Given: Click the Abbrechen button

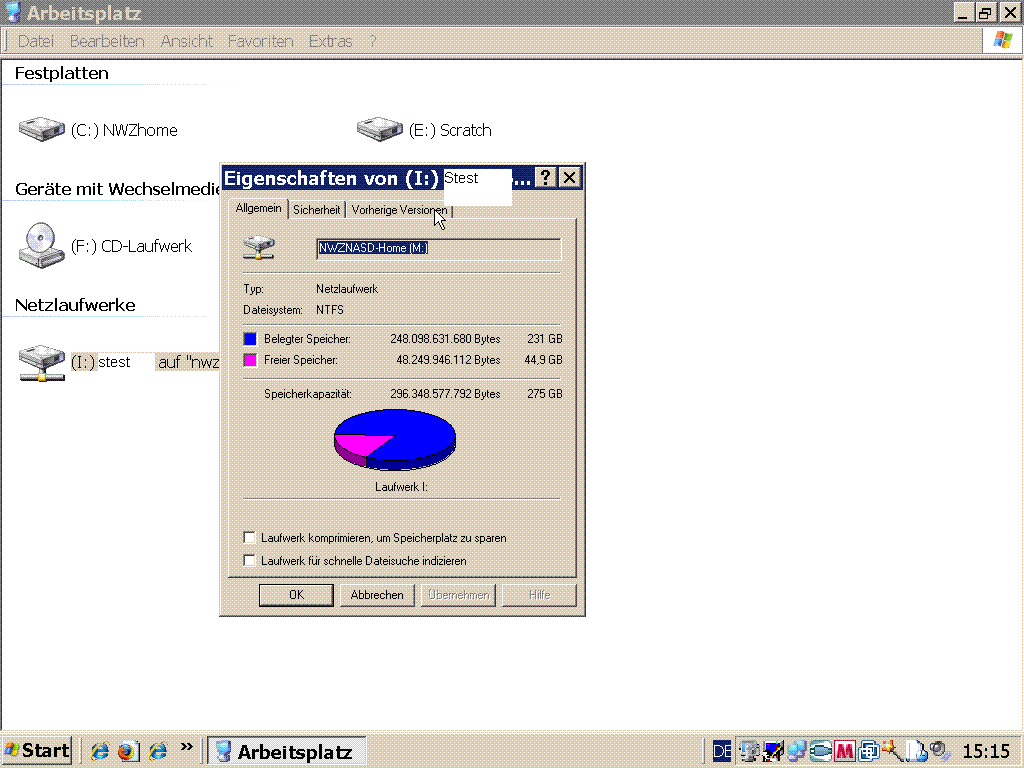Looking at the screenshot, I should [x=377, y=595].
